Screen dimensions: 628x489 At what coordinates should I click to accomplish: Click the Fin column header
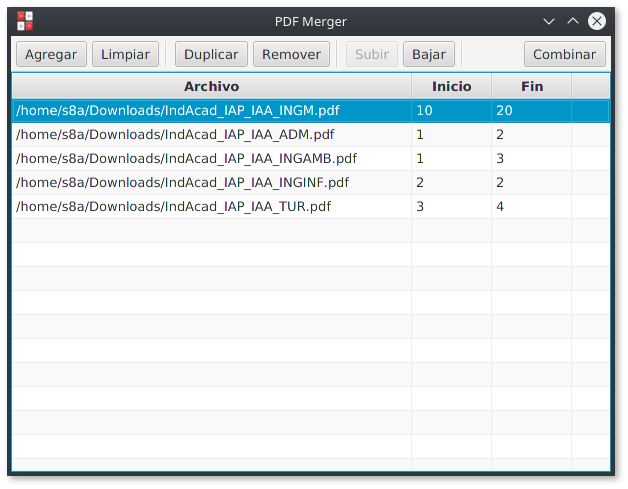[x=531, y=87]
